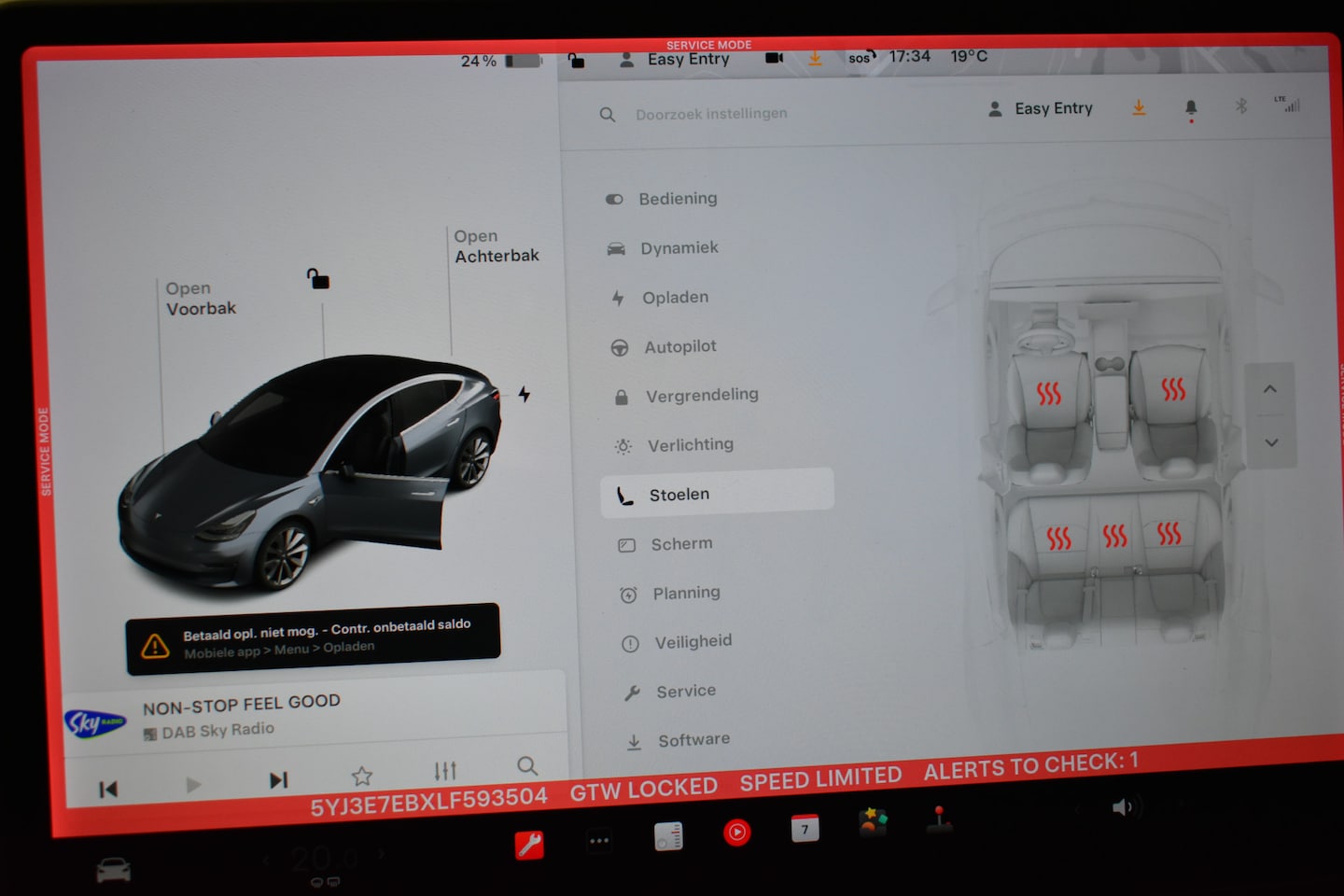Open the radio app icon in dock
Image resolution: width=1344 pixels, height=896 pixels.
[x=668, y=836]
